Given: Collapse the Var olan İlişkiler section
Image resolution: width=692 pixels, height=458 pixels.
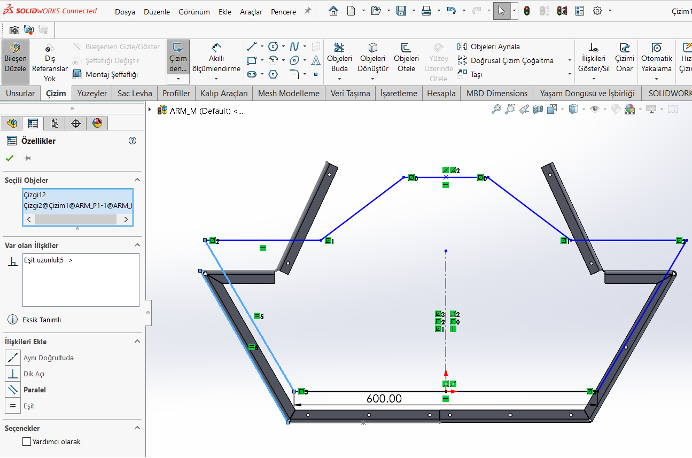Looking at the screenshot, I should [x=137, y=245].
